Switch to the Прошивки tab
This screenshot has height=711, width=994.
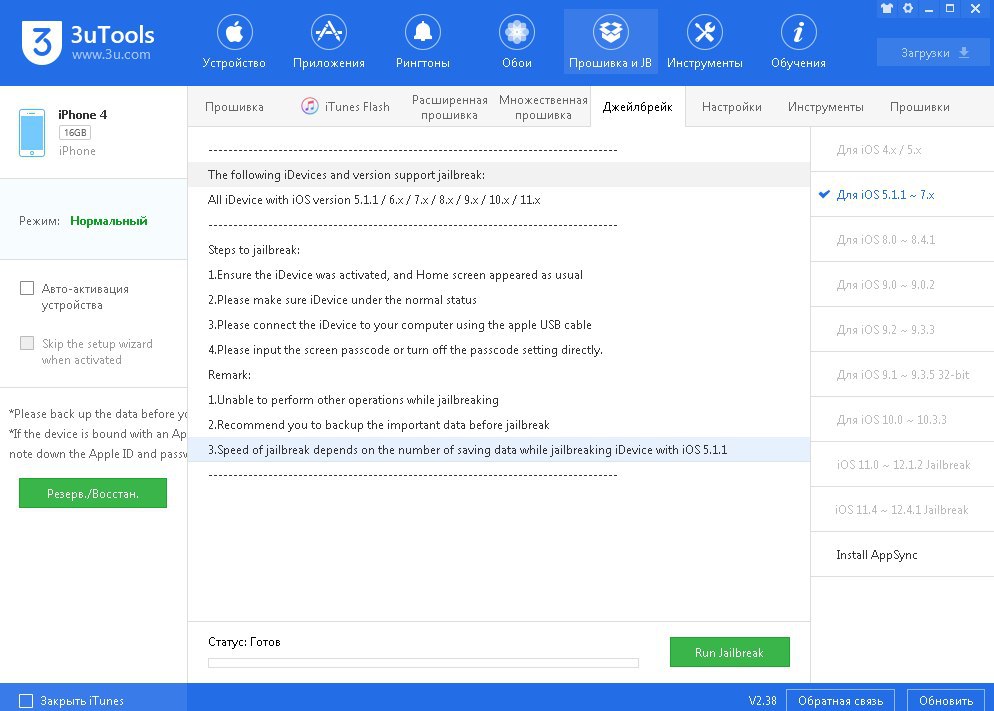pos(919,107)
